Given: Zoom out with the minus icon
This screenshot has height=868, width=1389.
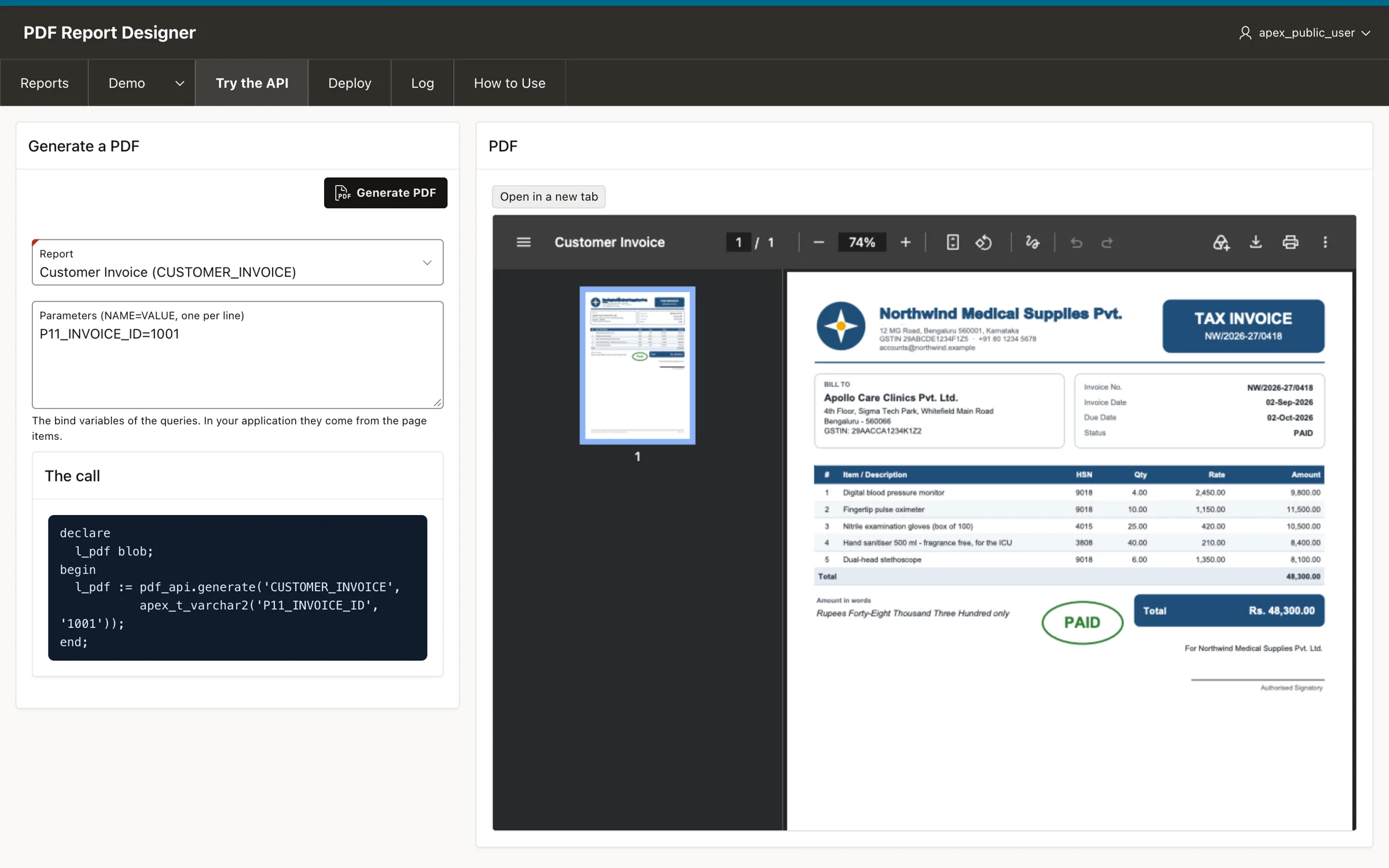Looking at the screenshot, I should coord(818,242).
